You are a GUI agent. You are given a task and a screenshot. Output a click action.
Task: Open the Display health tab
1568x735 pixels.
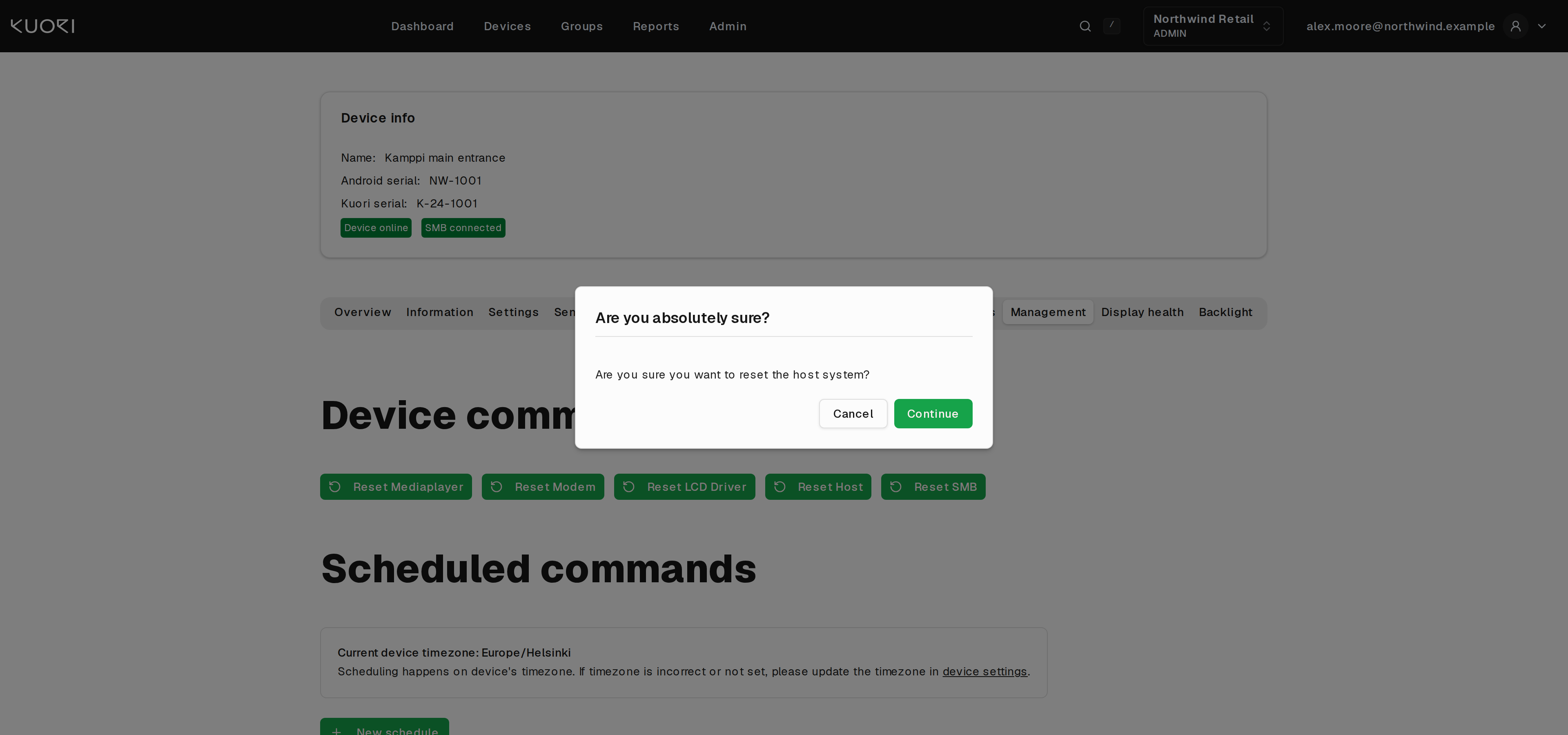1142,312
